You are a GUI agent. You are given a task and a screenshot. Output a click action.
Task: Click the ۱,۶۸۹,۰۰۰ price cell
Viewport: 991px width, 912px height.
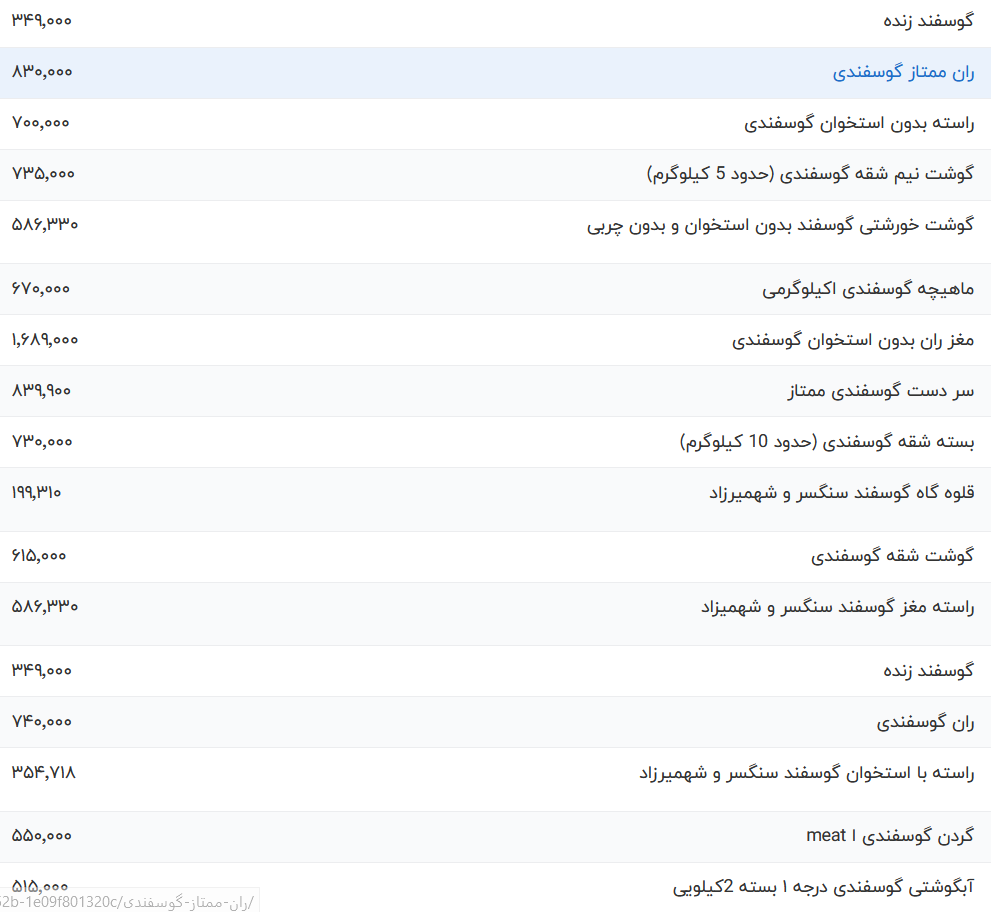(x=45, y=340)
